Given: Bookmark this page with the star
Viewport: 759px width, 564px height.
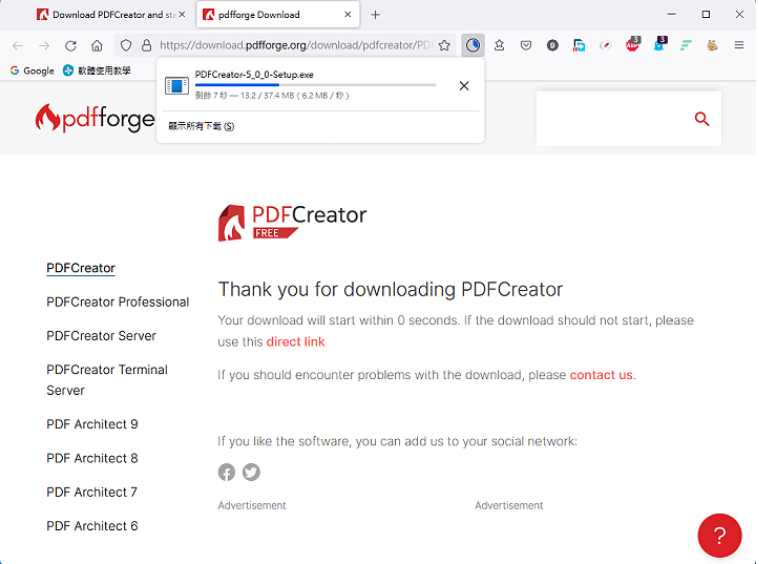Looking at the screenshot, I should click(444, 46).
